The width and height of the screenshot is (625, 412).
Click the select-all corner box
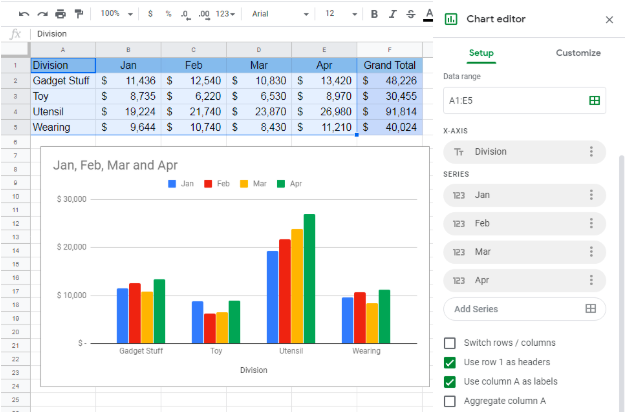point(16,50)
